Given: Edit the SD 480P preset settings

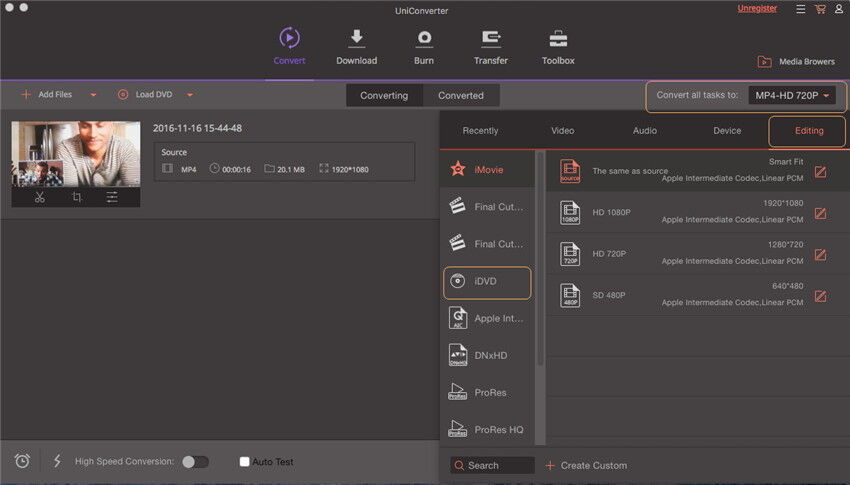Looking at the screenshot, I should 820,296.
